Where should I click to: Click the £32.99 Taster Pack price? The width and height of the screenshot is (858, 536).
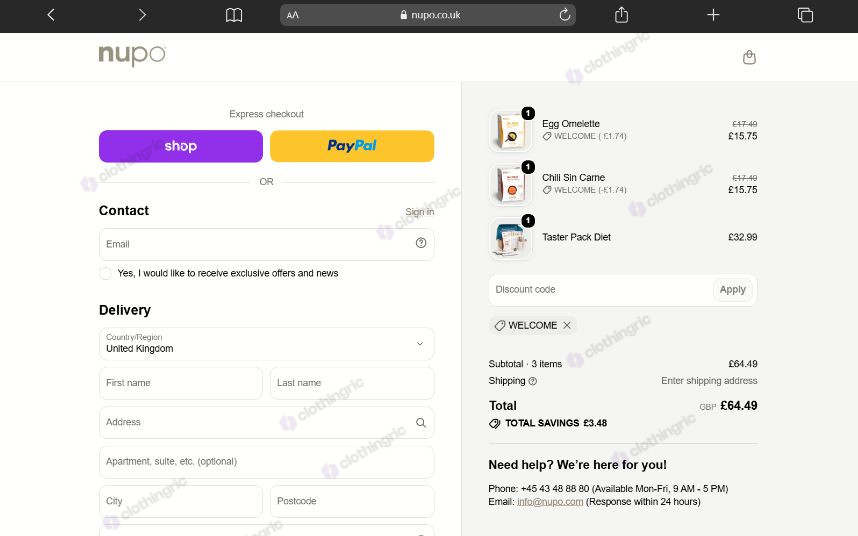[x=743, y=237]
